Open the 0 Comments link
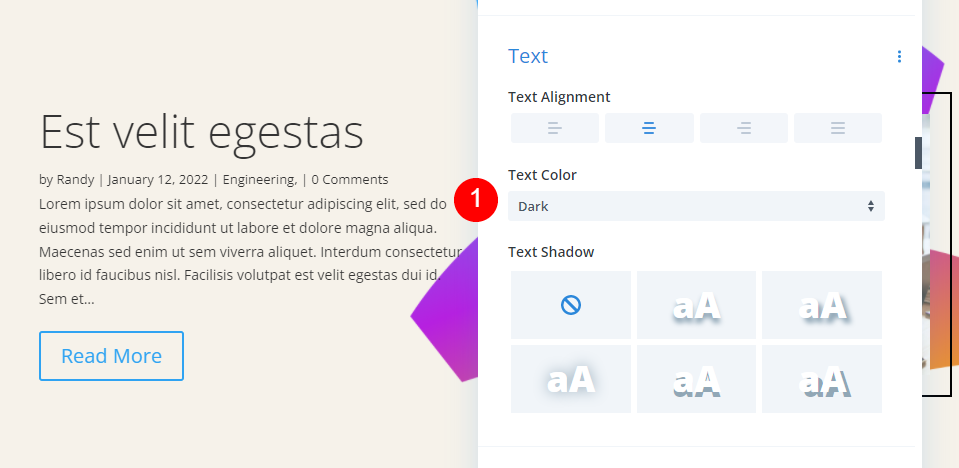The image size is (959, 468). (x=349, y=180)
